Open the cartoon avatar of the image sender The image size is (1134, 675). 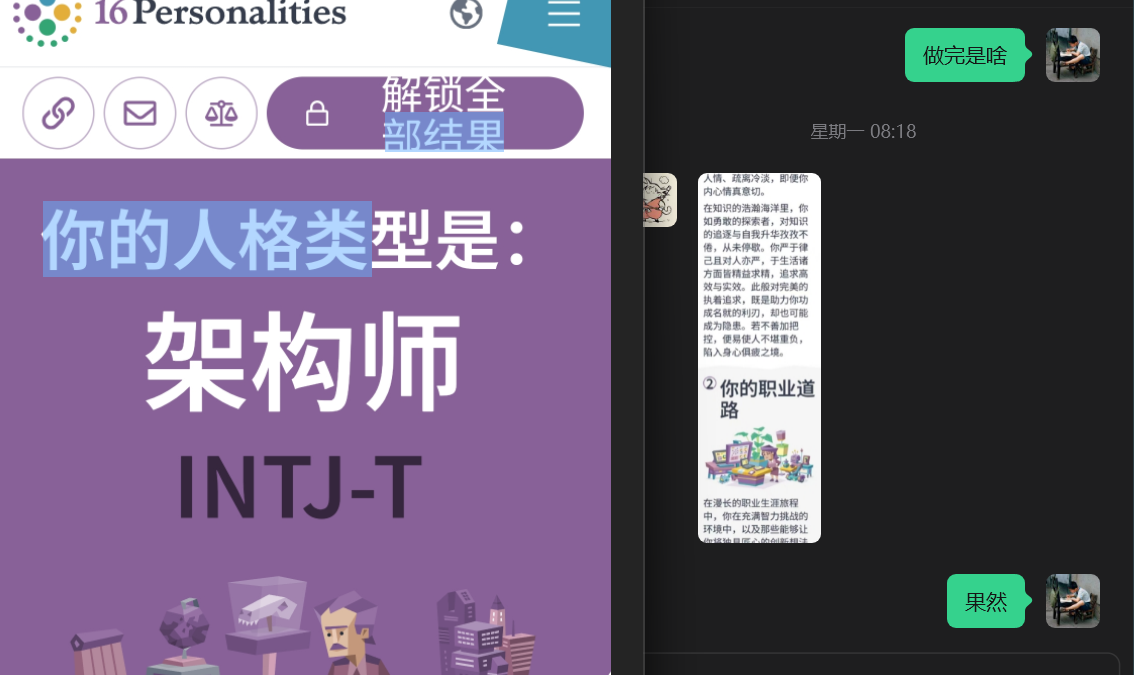click(x=660, y=200)
